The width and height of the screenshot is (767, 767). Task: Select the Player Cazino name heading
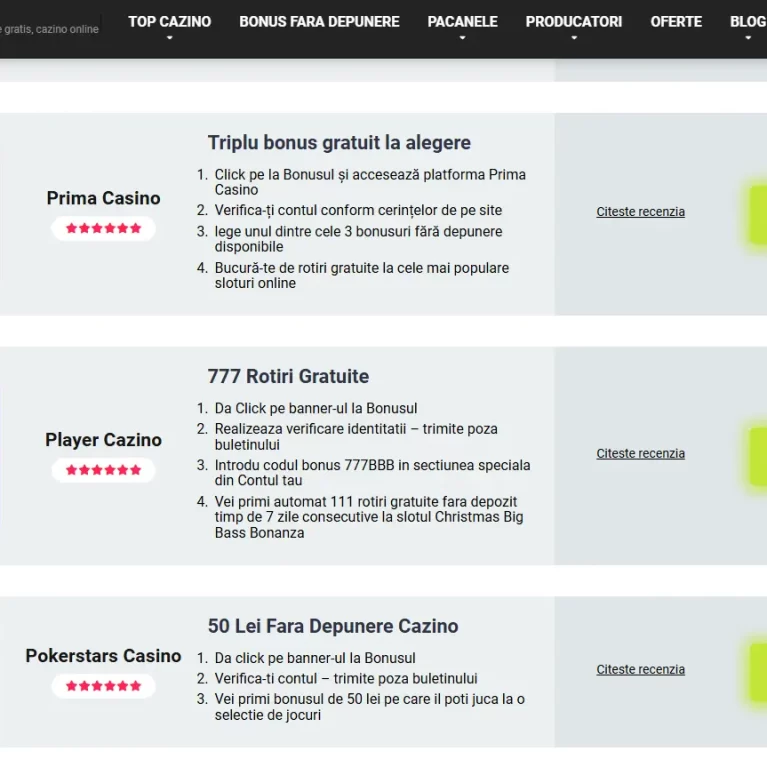pyautogui.click(x=103, y=440)
